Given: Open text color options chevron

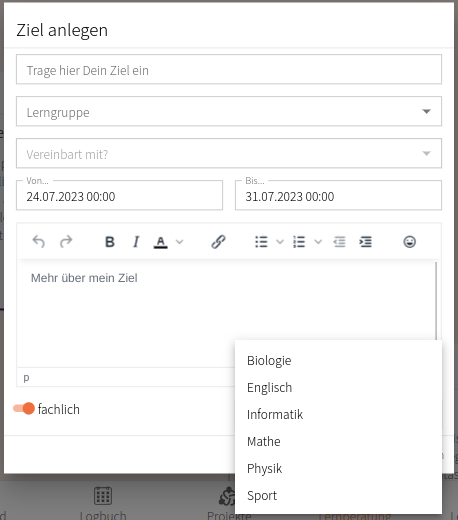Looking at the screenshot, I should pyautogui.click(x=180, y=242).
